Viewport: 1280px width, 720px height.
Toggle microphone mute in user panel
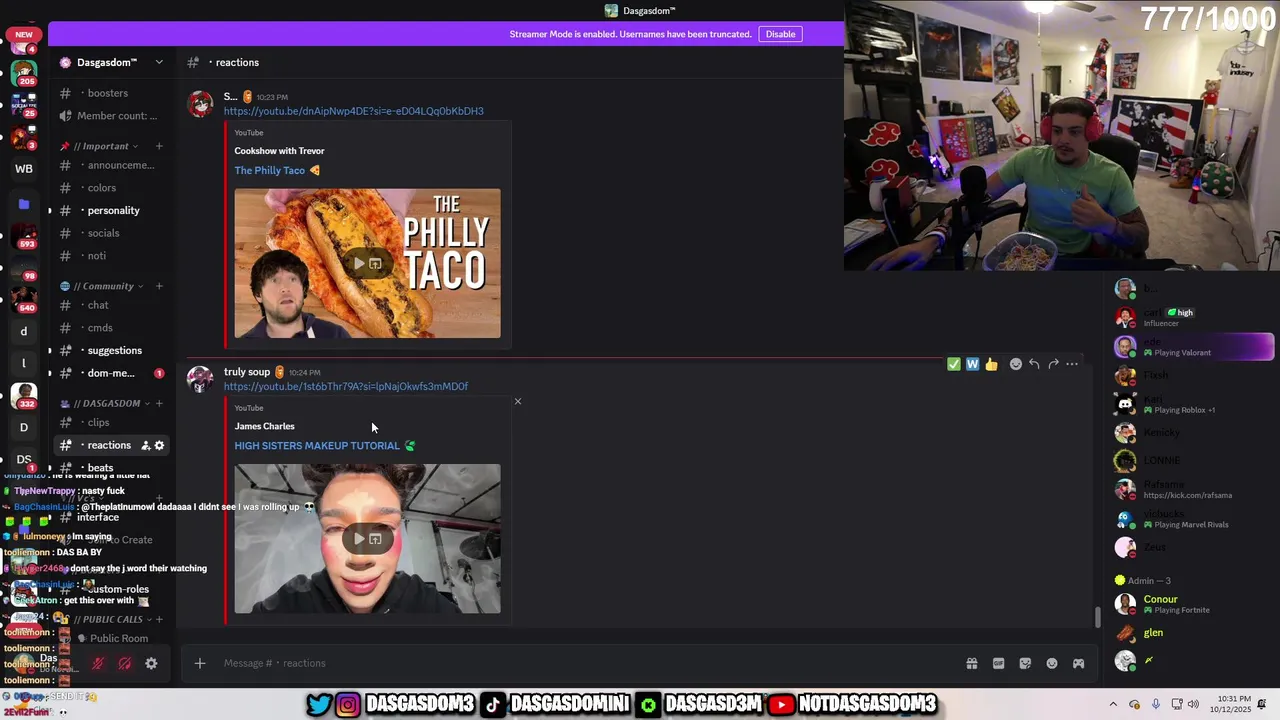click(x=98, y=663)
